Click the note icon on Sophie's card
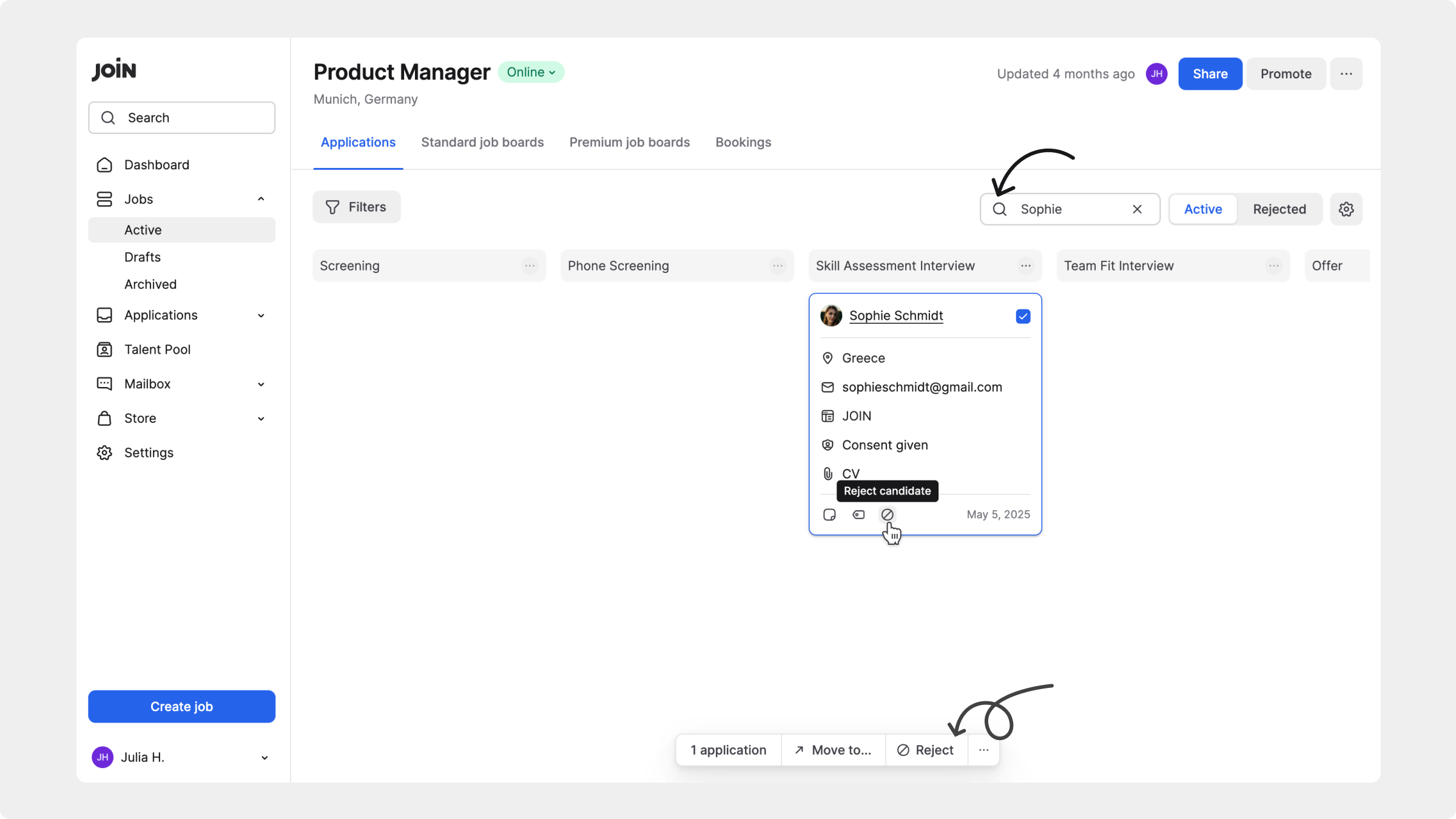Viewport: 1456px width, 819px height. click(x=829, y=514)
